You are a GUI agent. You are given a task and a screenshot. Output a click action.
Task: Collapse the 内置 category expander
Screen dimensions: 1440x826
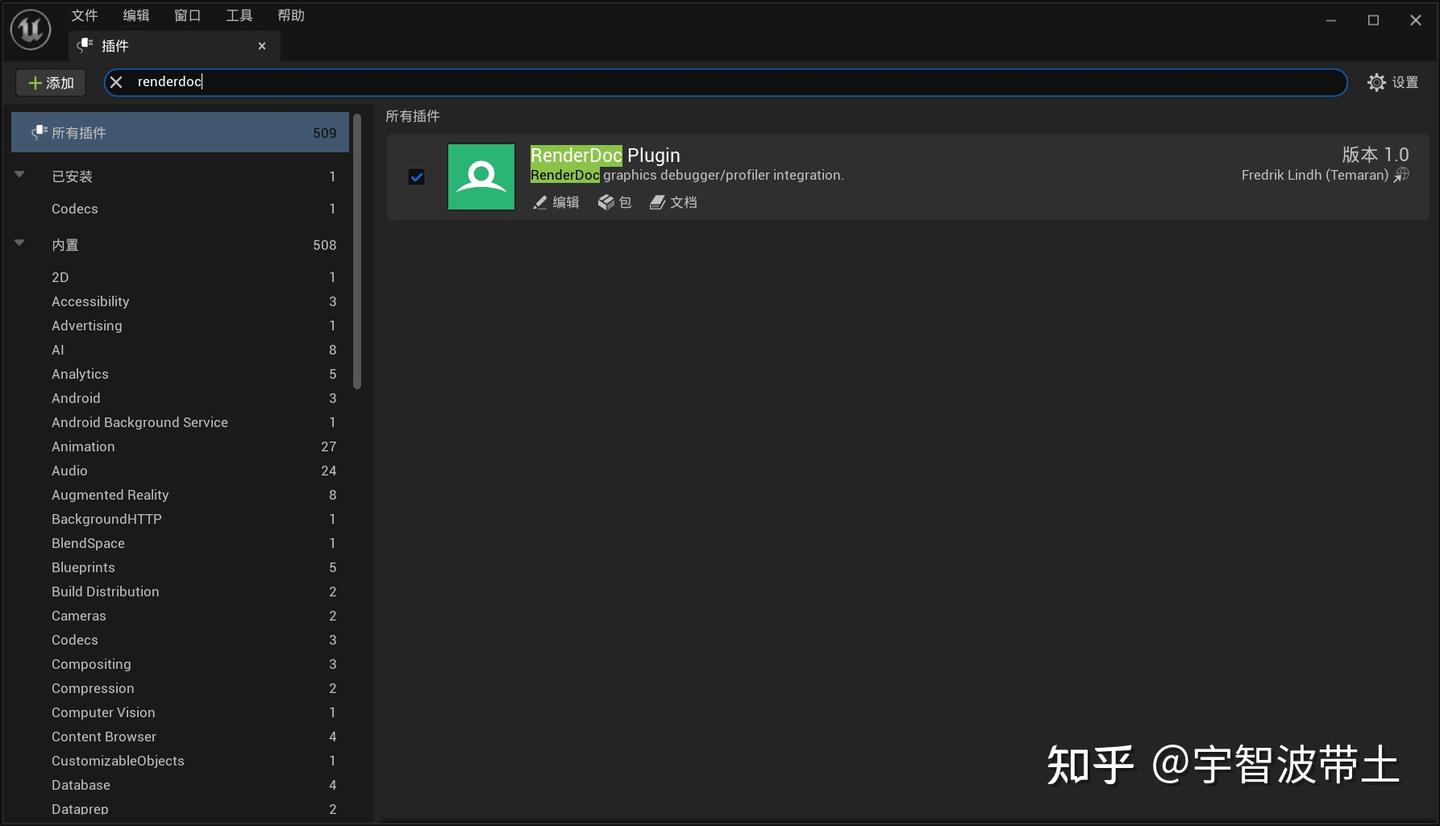pyautogui.click(x=19, y=243)
